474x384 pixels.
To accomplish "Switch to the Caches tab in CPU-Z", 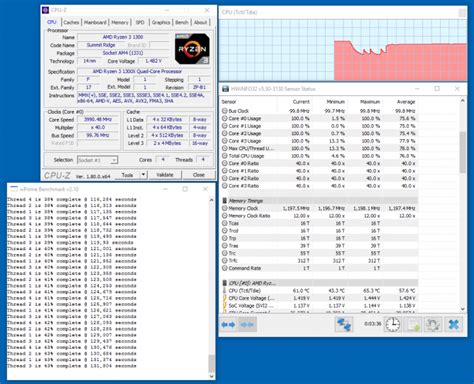I will [71, 23].
